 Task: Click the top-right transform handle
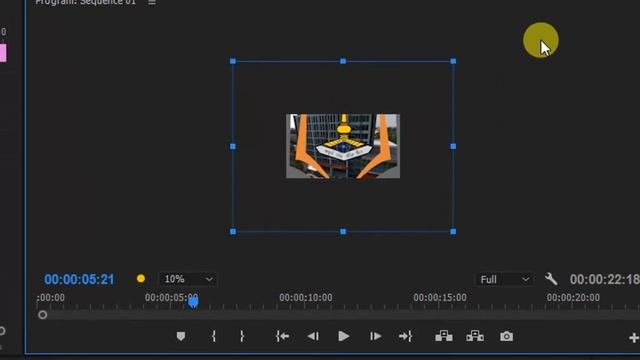point(453,61)
